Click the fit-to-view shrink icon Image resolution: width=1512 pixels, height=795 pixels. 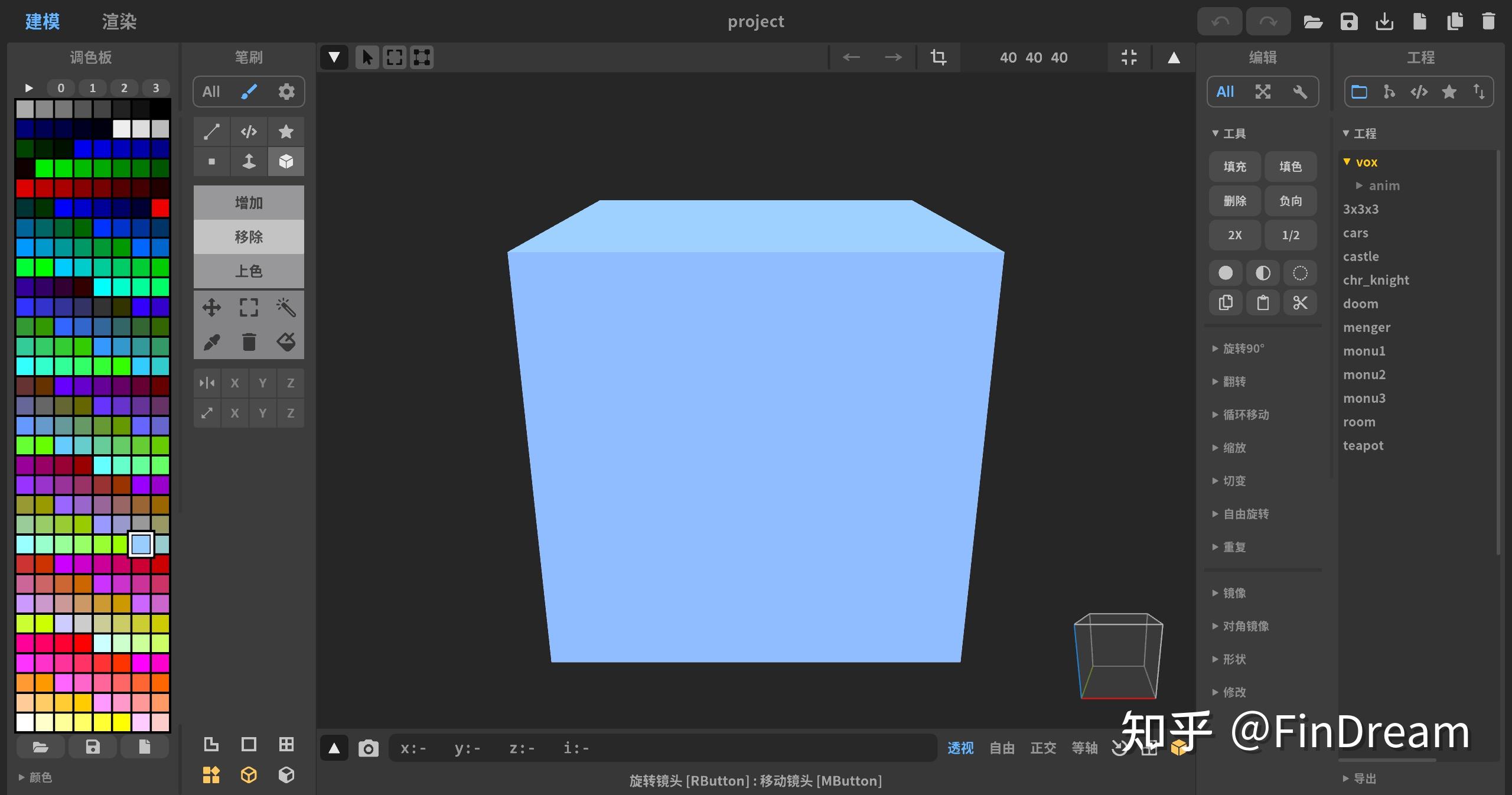pos(1129,57)
